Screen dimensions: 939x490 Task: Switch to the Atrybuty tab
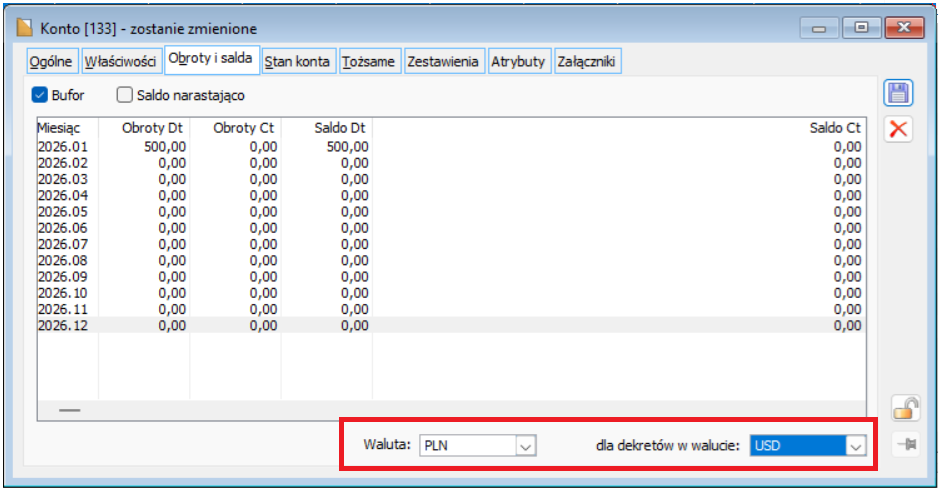click(518, 62)
